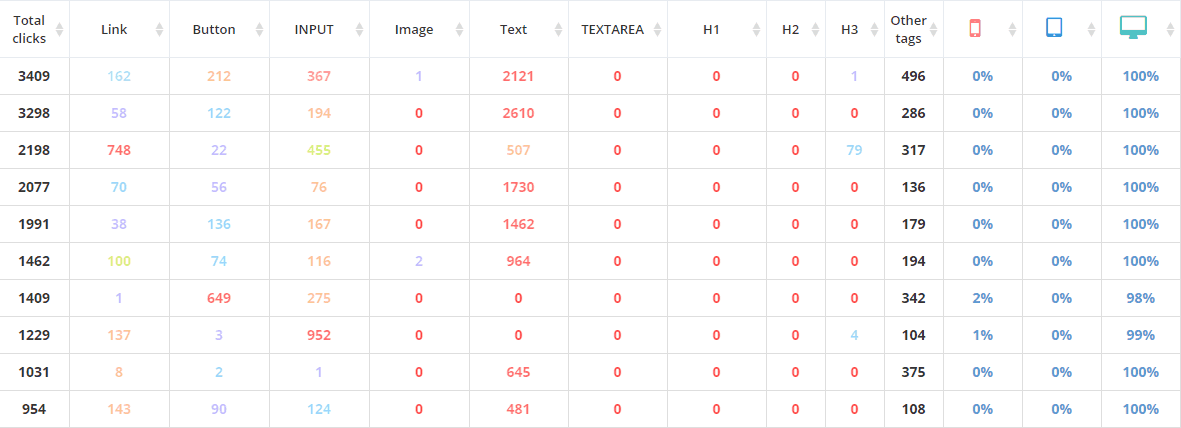Select the H3 column header
Screen dimensions: 1181x428
click(x=849, y=30)
